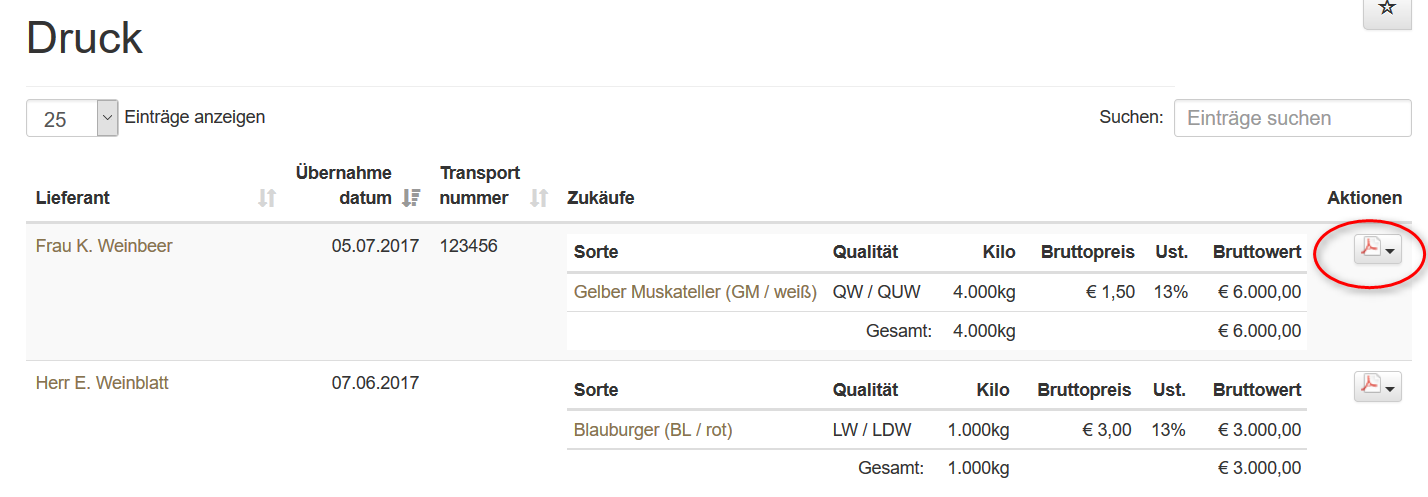Open PDF for Herr E. Weinblatt's row

(x=1370, y=386)
